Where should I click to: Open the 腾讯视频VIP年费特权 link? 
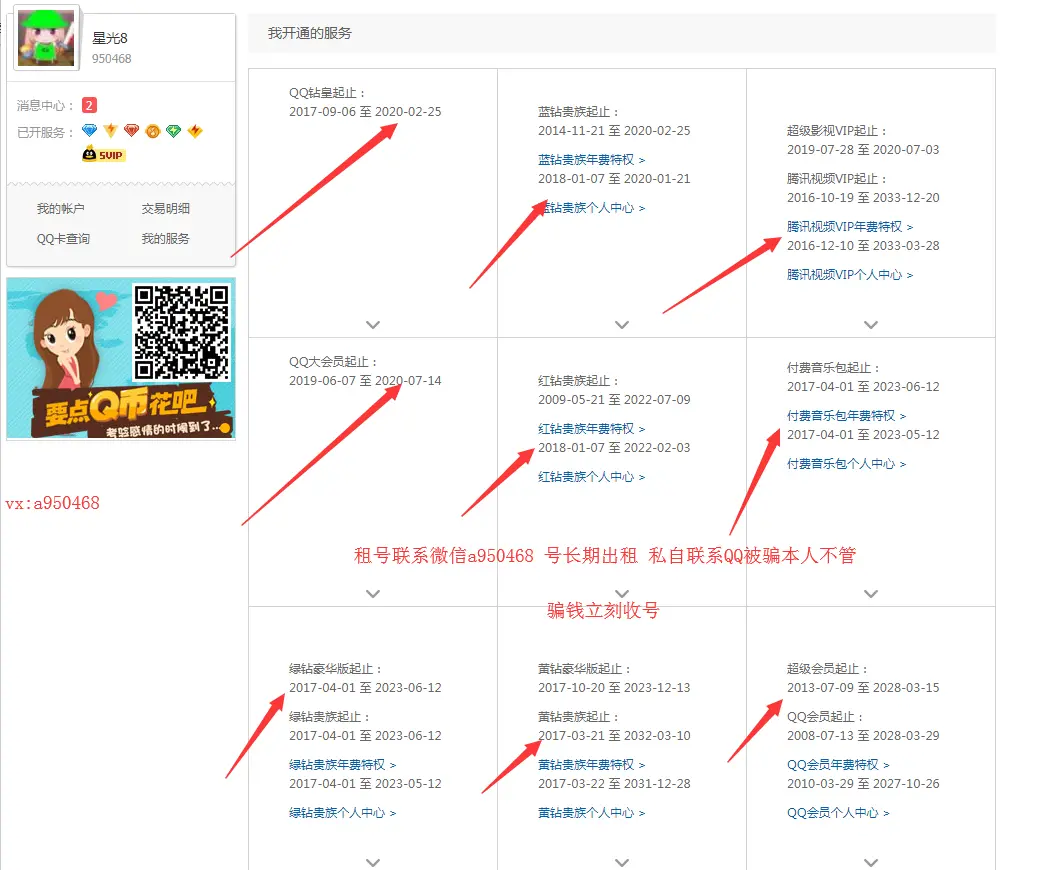coord(850,227)
